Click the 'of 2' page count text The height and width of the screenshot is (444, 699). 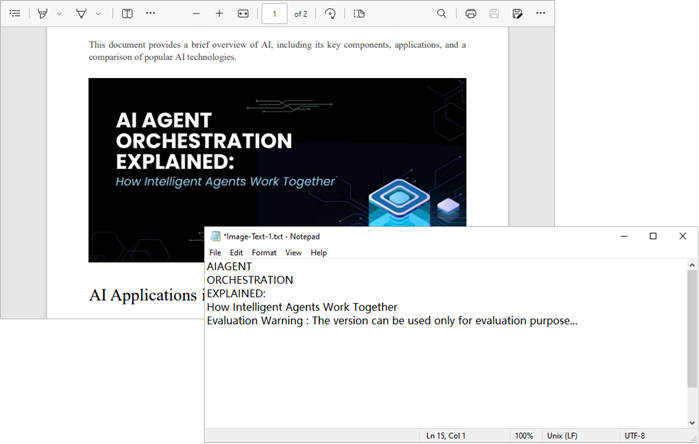(300, 14)
